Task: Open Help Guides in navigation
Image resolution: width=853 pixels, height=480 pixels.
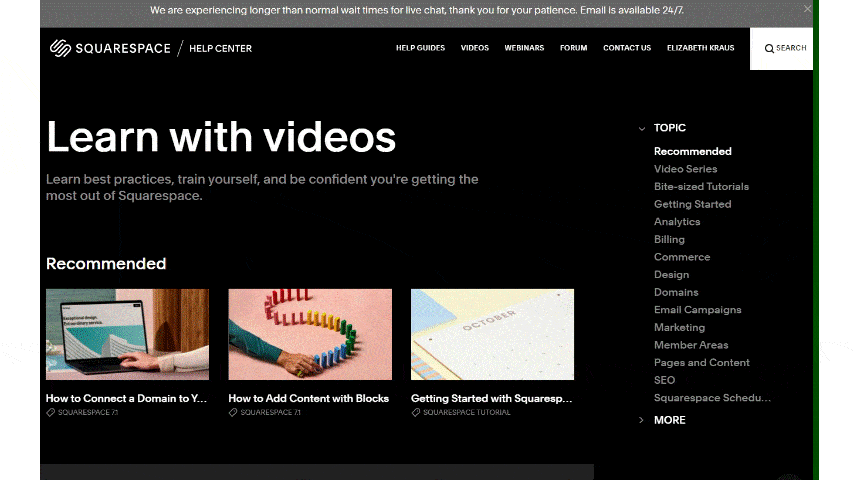Action: coord(421,48)
